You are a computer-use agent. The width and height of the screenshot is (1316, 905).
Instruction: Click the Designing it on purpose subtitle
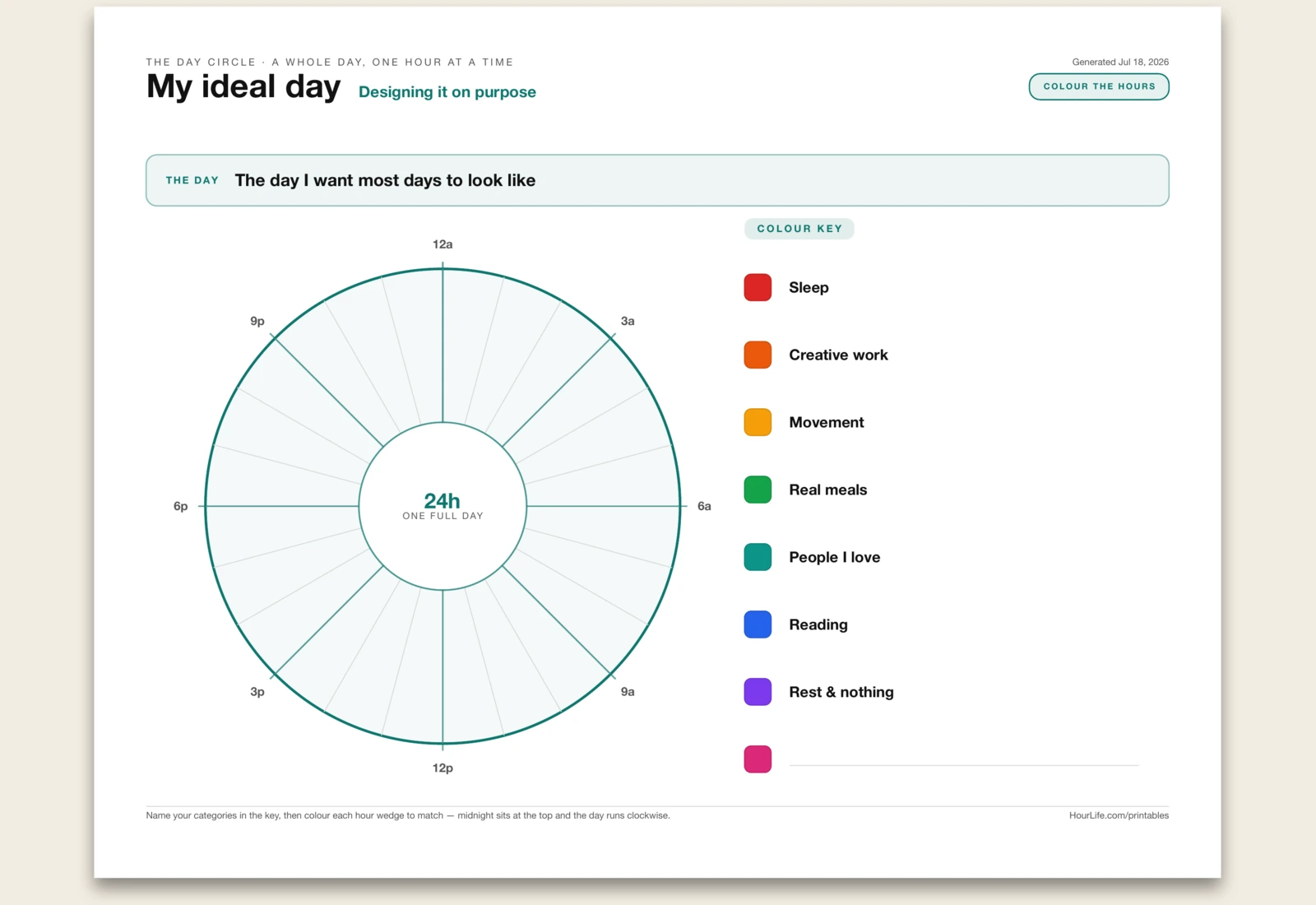447,92
